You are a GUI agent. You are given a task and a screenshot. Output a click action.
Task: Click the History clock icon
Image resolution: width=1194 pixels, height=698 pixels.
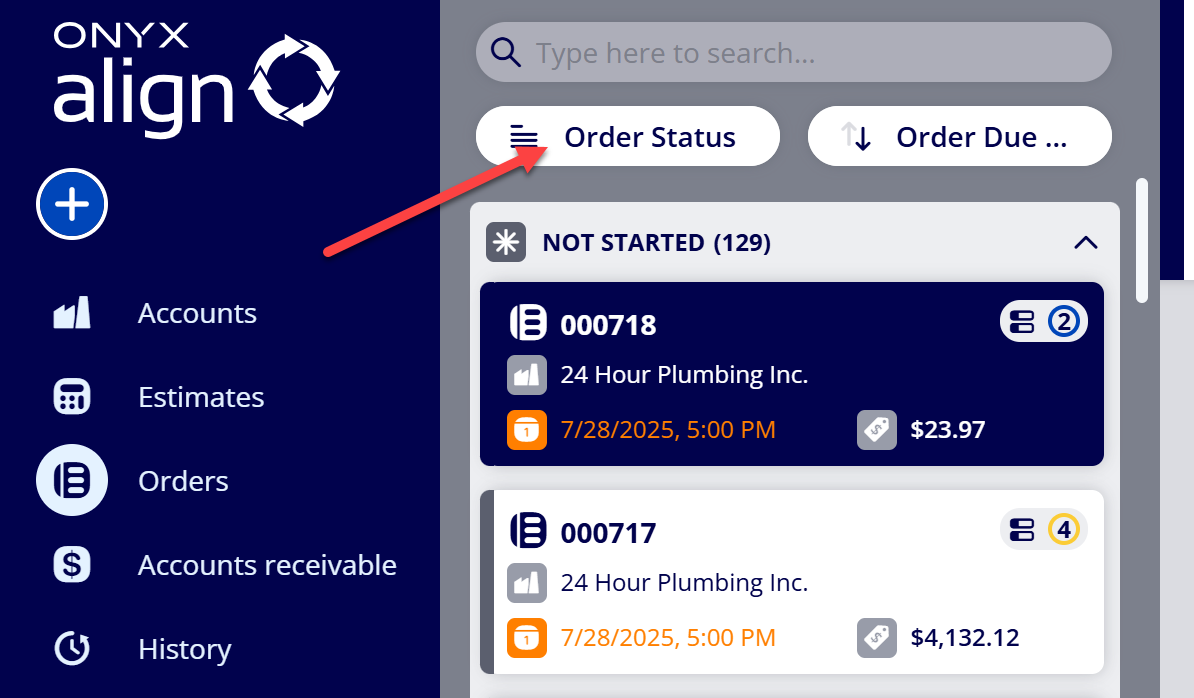pos(72,649)
